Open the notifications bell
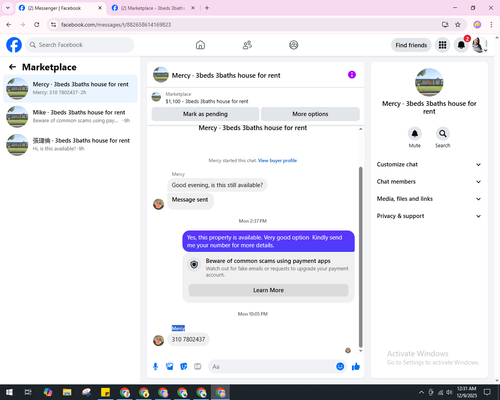This screenshot has width=500, height=400. click(x=461, y=45)
